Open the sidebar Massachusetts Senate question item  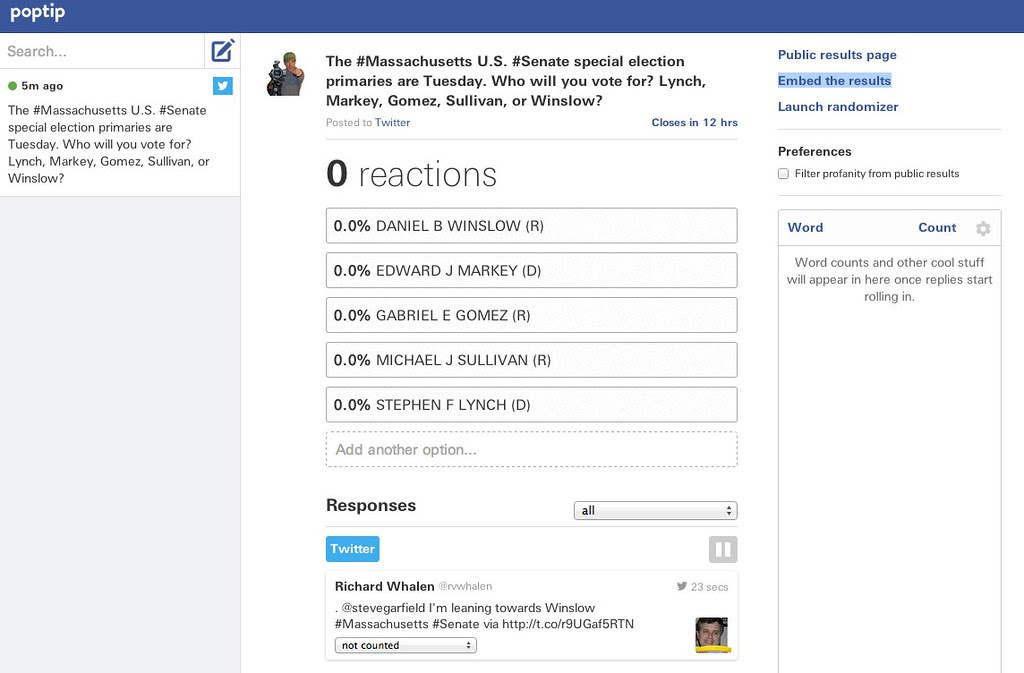[120, 133]
